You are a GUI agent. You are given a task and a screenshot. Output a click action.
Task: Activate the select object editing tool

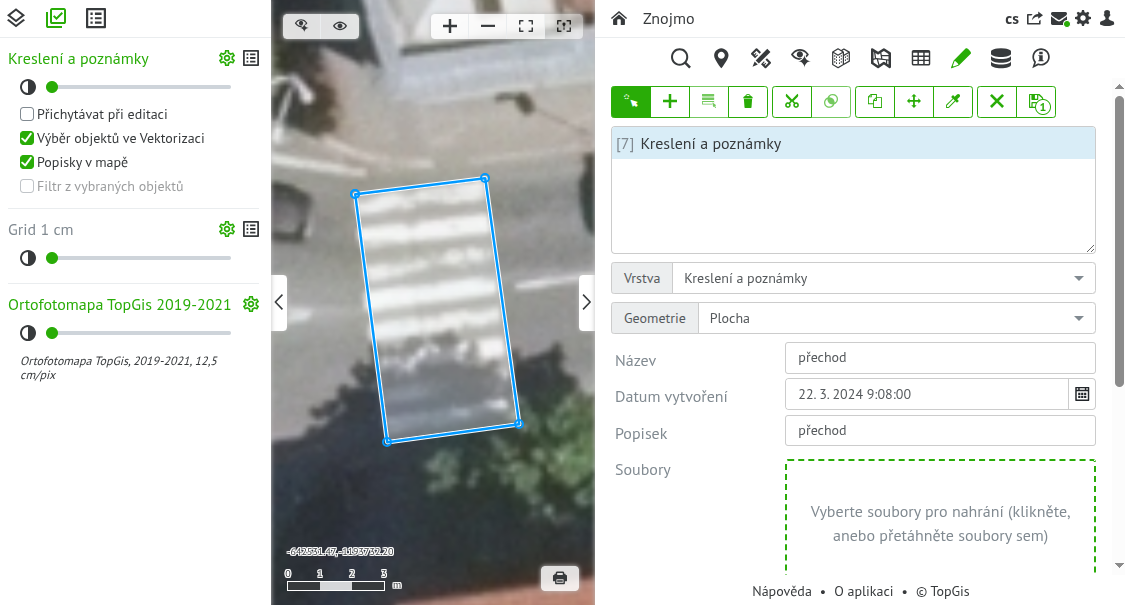(631, 102)
